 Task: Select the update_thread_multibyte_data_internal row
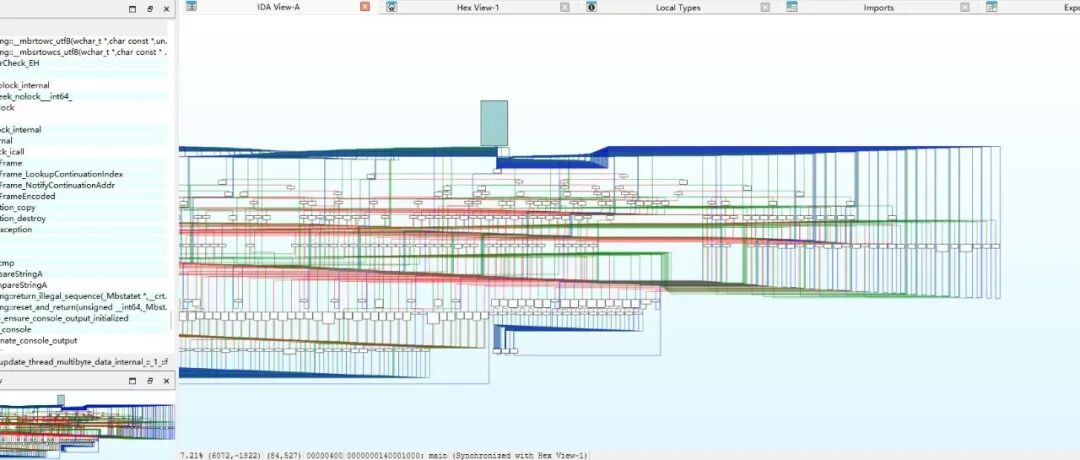pos(83,362)
